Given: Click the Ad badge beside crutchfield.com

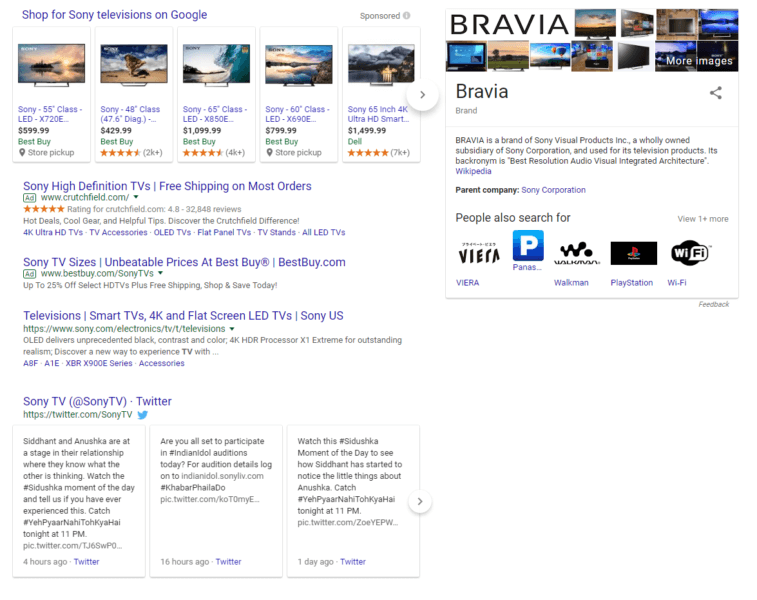Looking at the screenshot, I should coord(29,197).
